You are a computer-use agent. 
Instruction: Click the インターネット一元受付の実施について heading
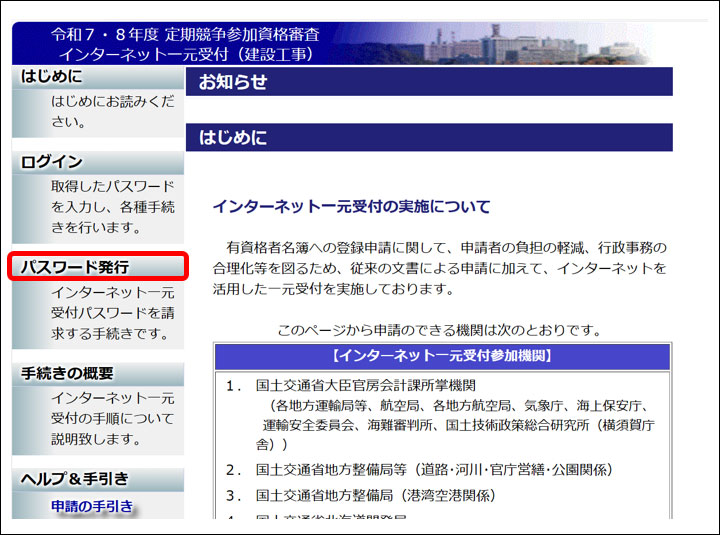pyautogui.click(x=351, y=207)
